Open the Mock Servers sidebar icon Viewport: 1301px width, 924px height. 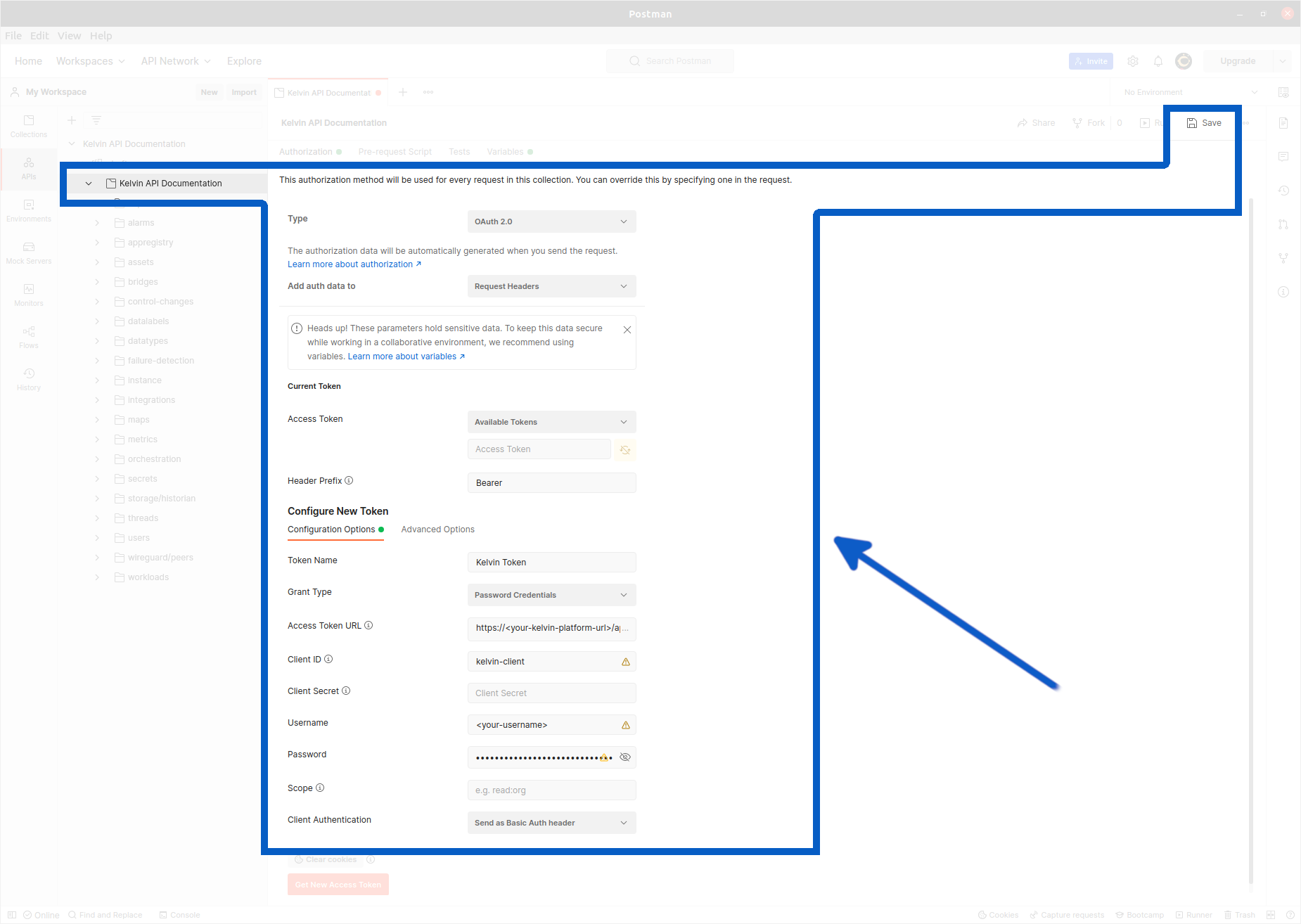pos(29,252)
